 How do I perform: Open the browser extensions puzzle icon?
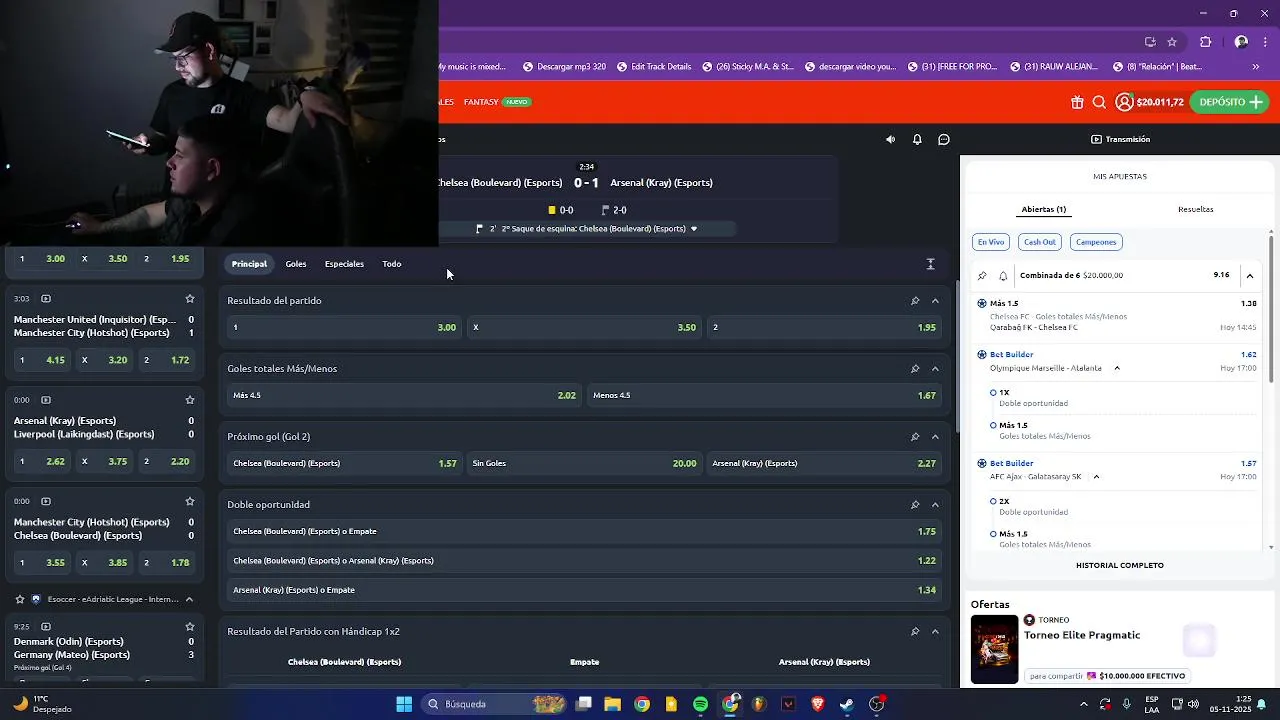coord(1205,42)
